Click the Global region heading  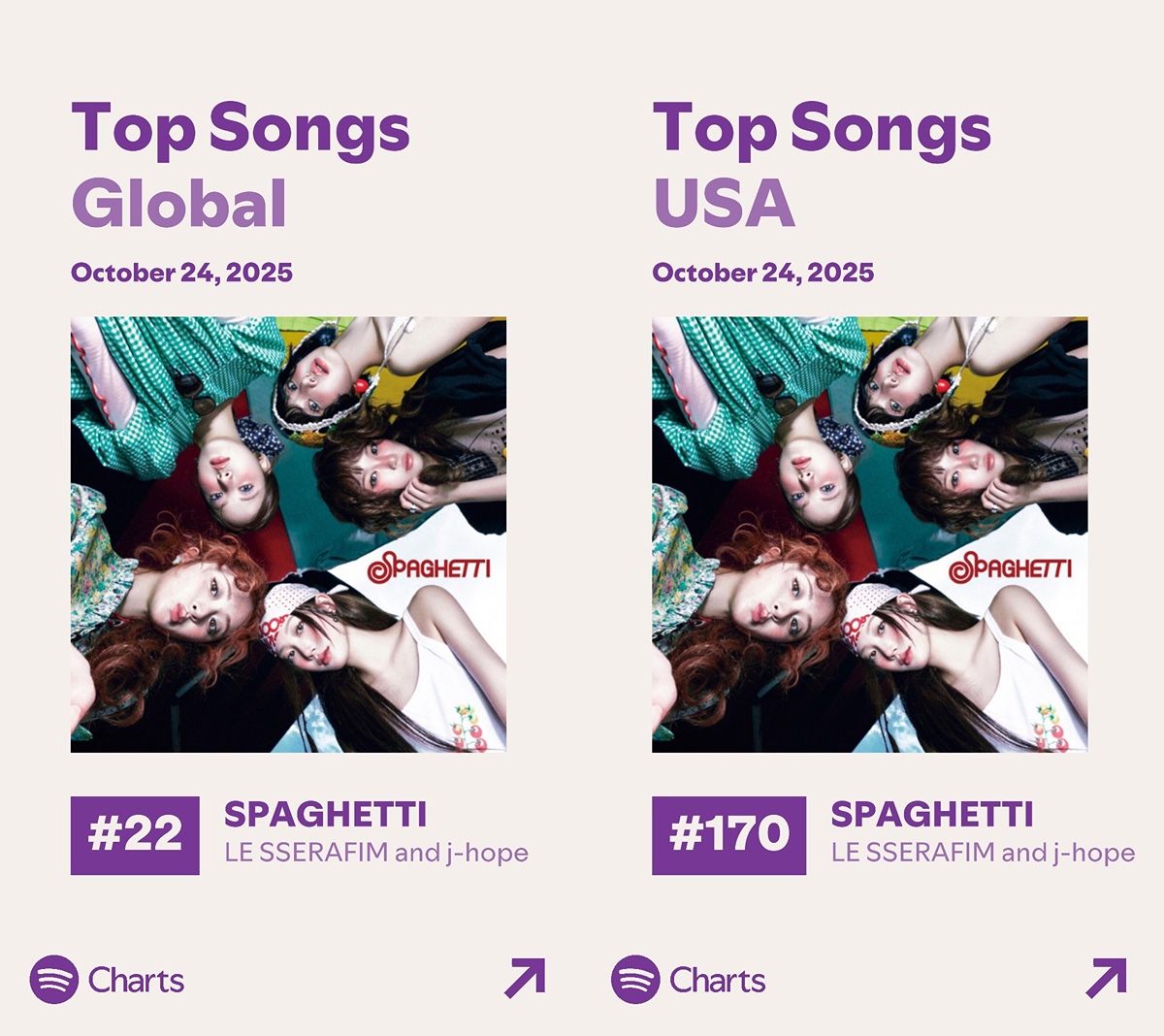[x=179, y=204]
